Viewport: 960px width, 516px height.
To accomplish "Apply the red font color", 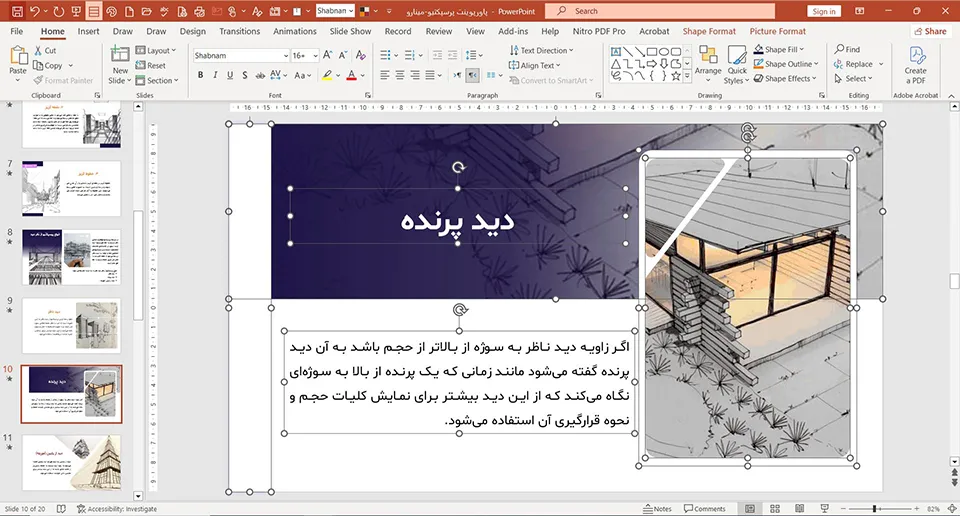I will pos(351,75).
